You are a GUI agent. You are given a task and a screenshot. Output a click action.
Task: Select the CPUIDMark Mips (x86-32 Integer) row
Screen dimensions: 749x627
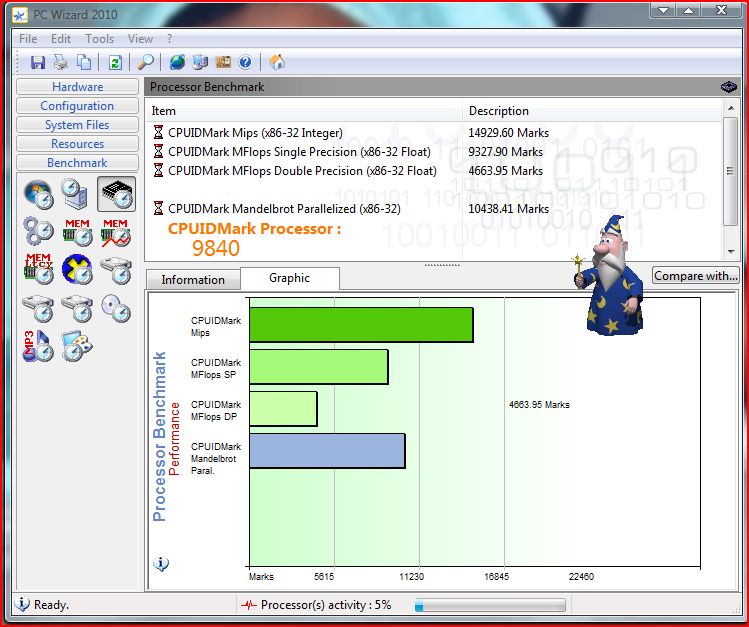434,132
